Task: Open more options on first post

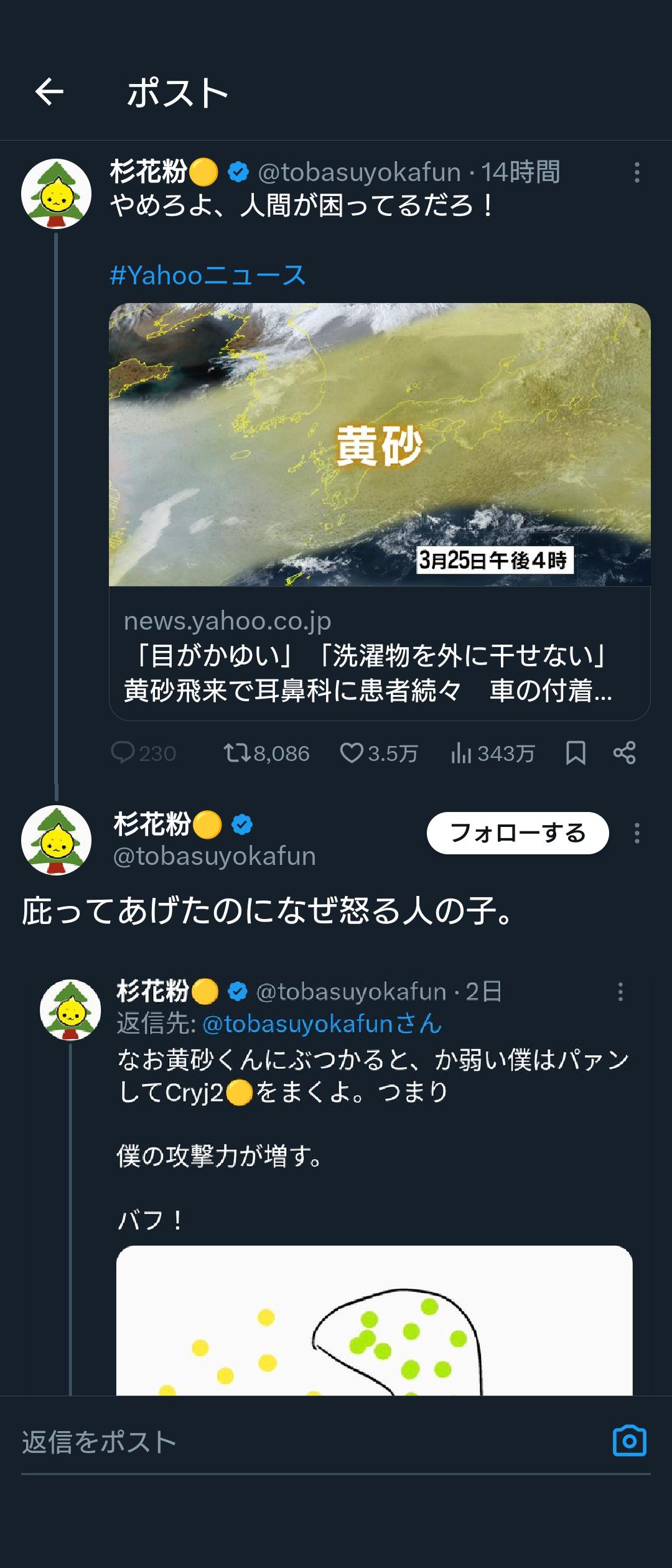Action: pos(637,172)
